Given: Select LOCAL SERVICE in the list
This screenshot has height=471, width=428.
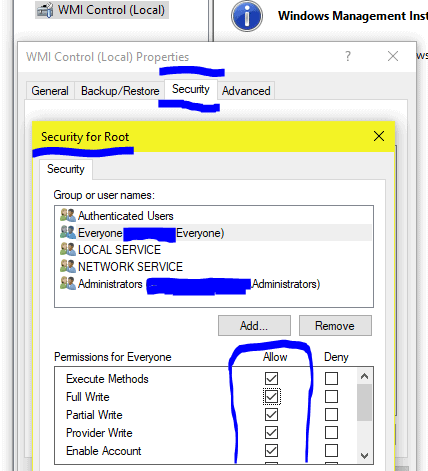Looking at the screenshot, I should tap(213, 250).
